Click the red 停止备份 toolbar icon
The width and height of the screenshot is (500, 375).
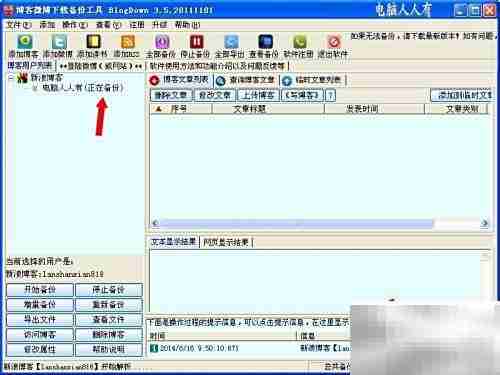[x=197, y=42]
